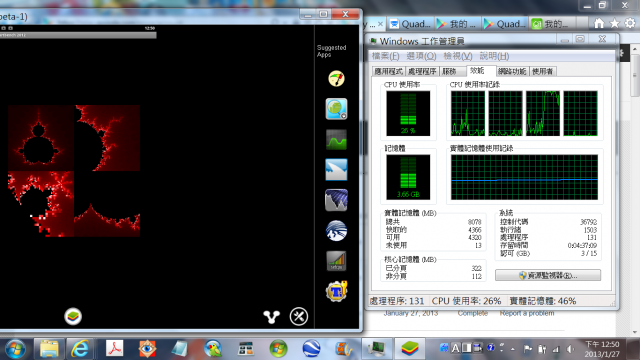Open the round blue swirl globe app
This screenshot has height=360, width=640.
point(336,230)
